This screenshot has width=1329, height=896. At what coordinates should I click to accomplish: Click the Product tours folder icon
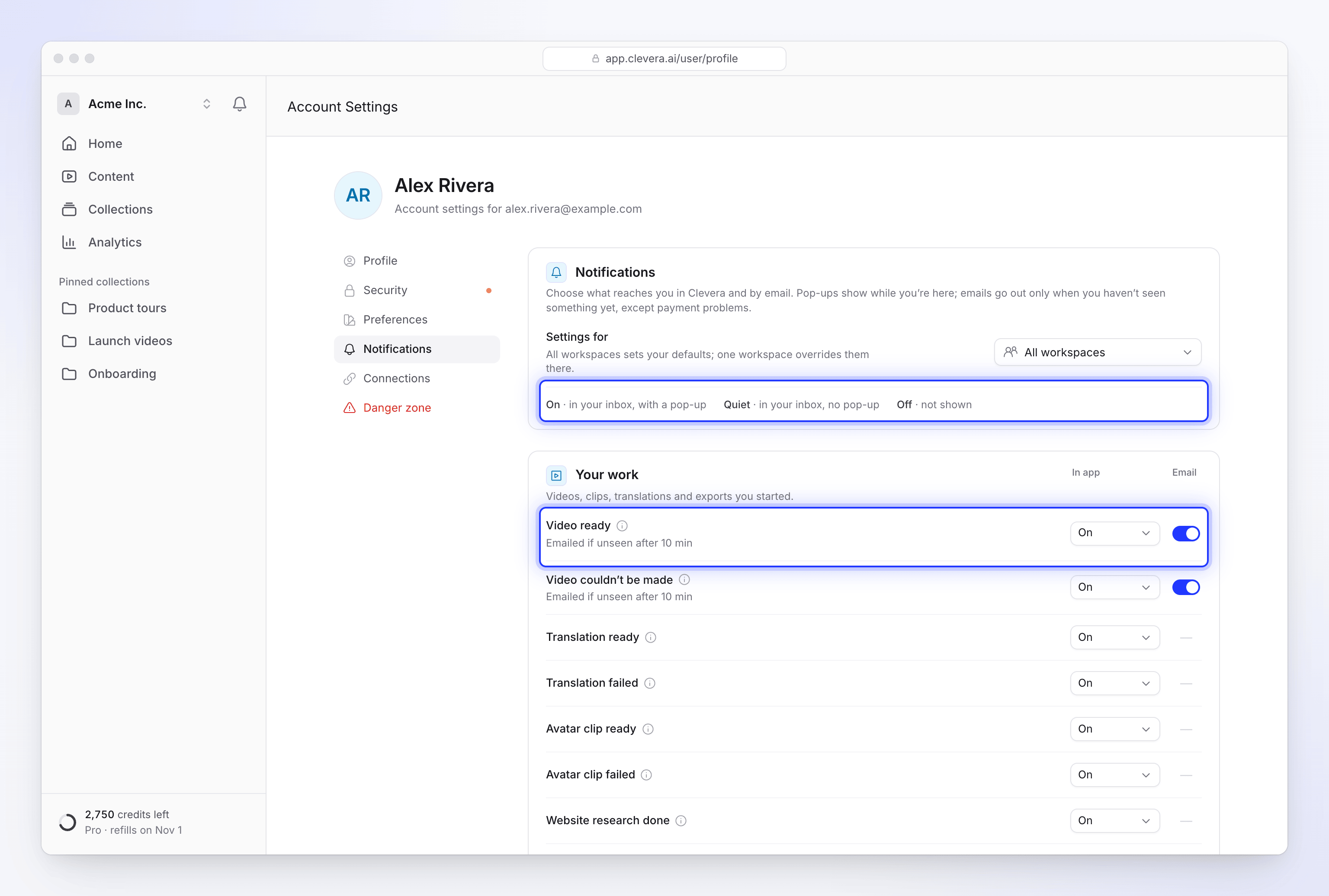tap(69, 308)
